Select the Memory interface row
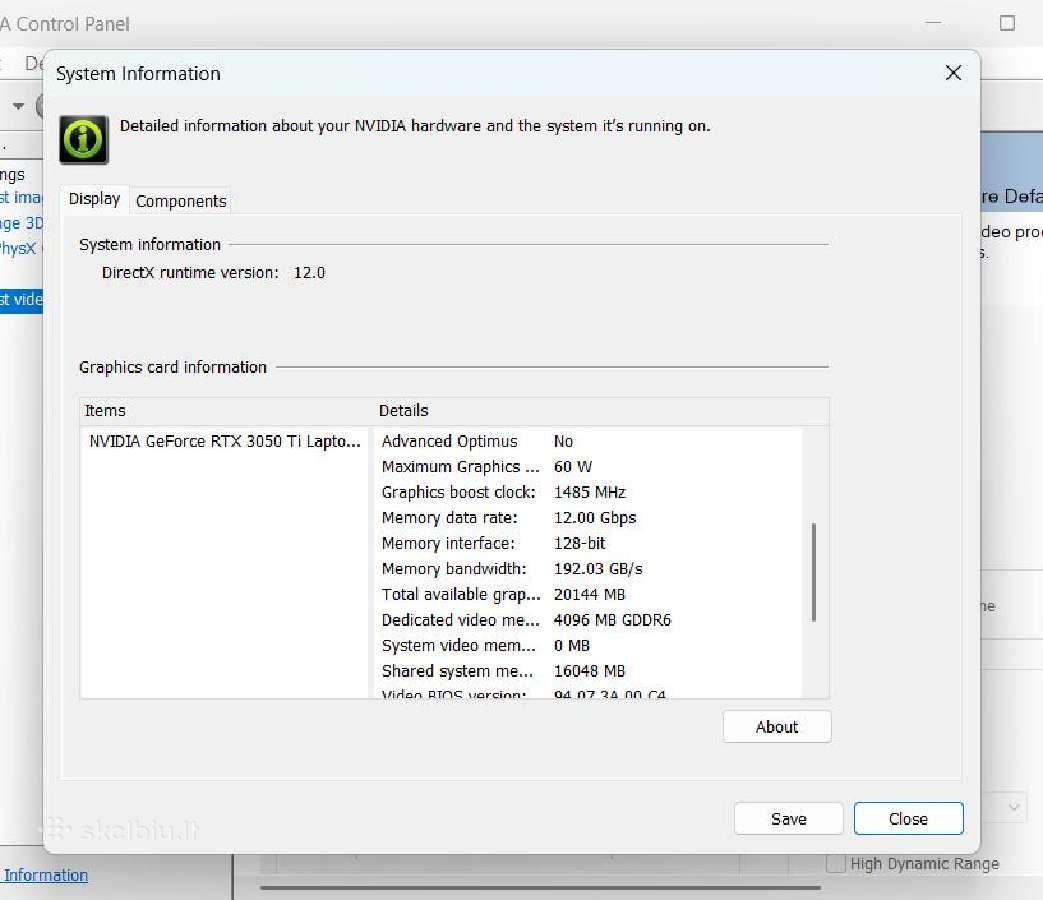The height and width of the screenshot is (900, 1043). coord(589,543)
